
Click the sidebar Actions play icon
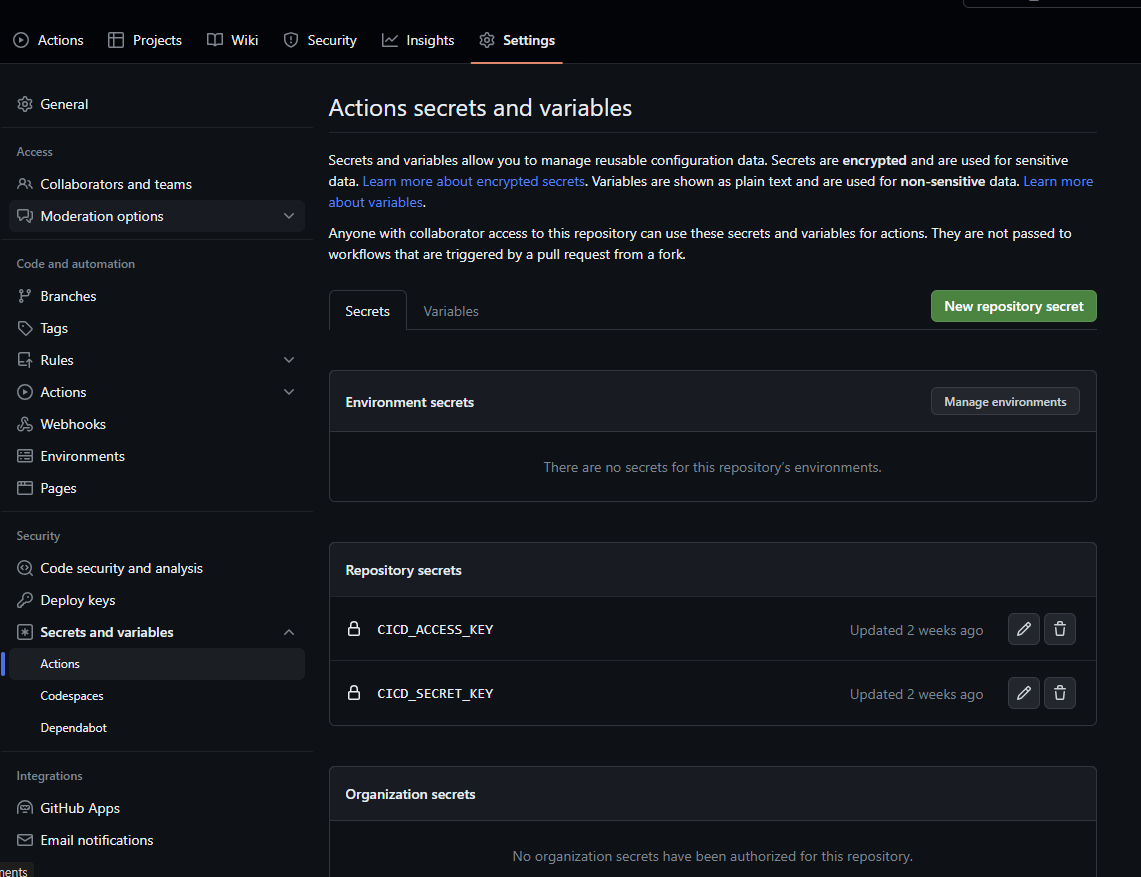(x=25, y=392)
